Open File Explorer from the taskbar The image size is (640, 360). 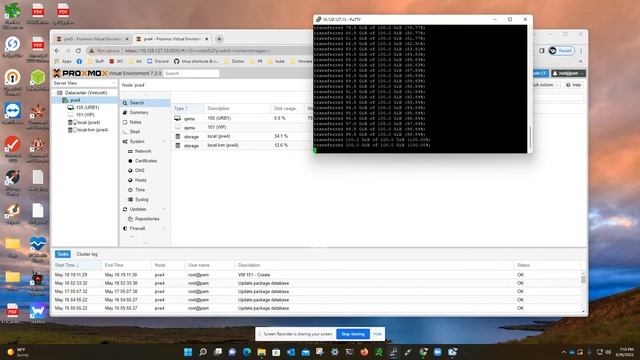click(x=262, y=352)
